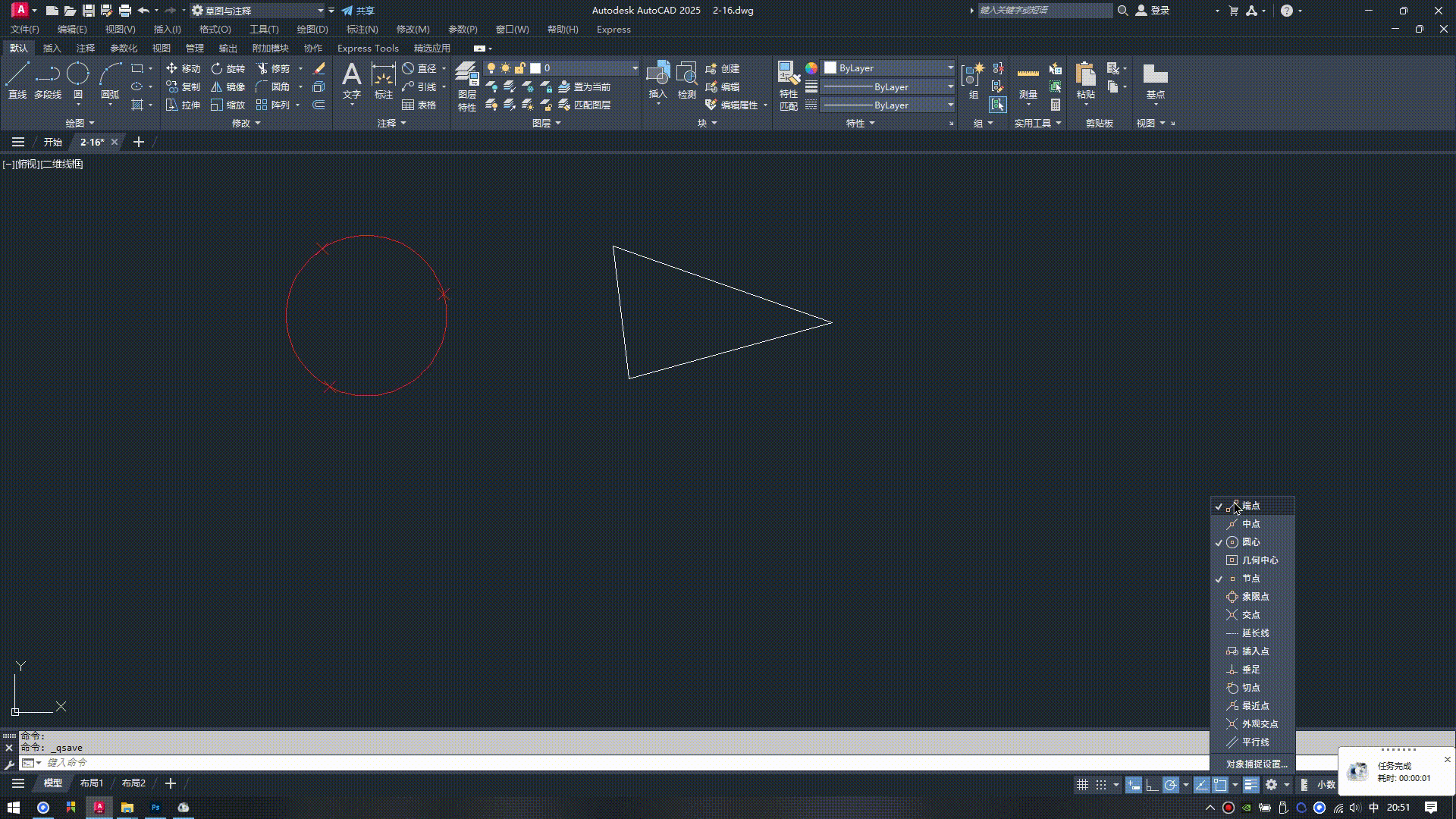
Task: Click the keyword search field
Action: [1044, 11]
